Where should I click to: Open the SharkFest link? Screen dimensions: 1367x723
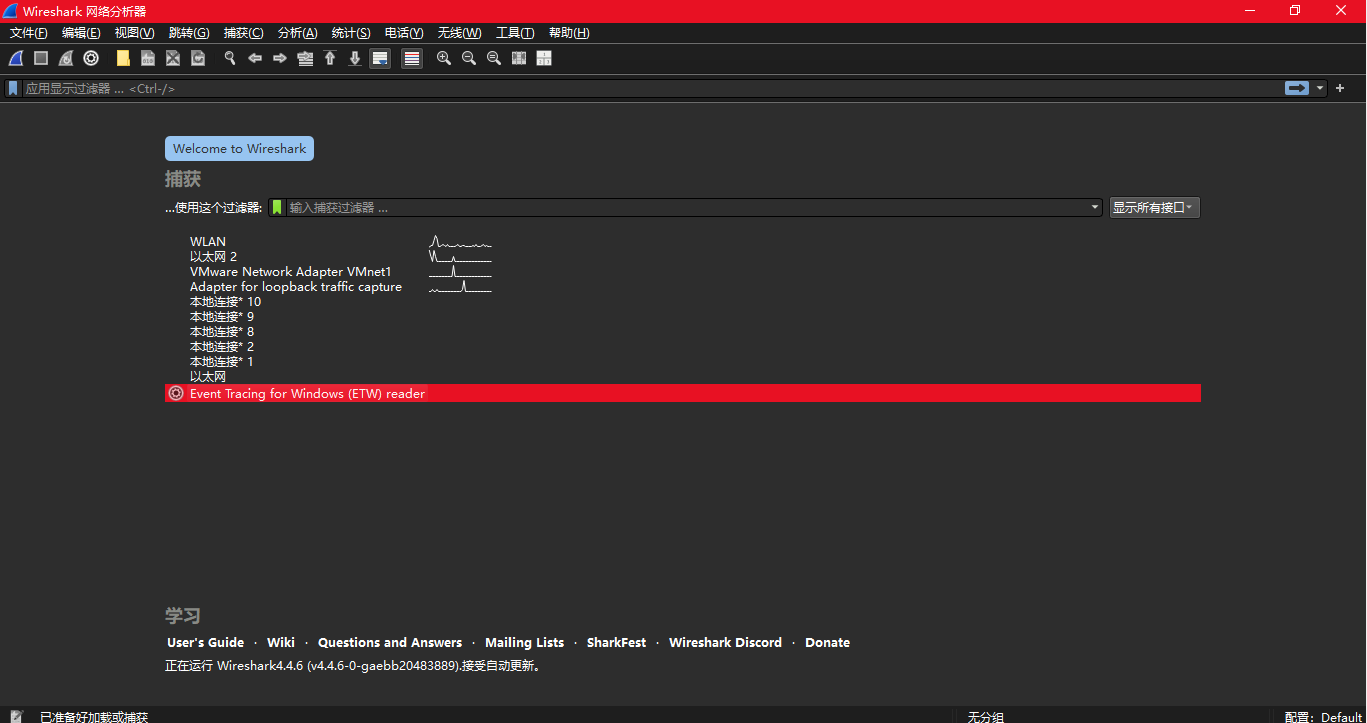616,643
